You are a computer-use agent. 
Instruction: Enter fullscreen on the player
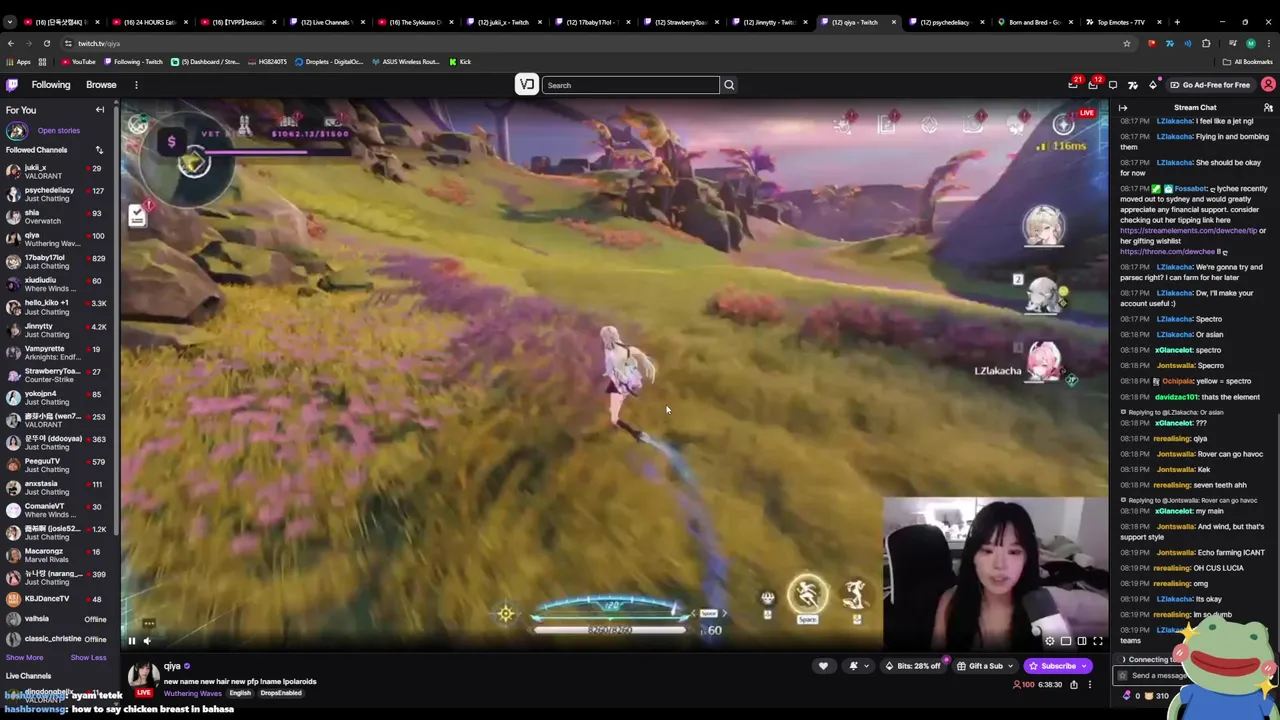point(1097,641)
